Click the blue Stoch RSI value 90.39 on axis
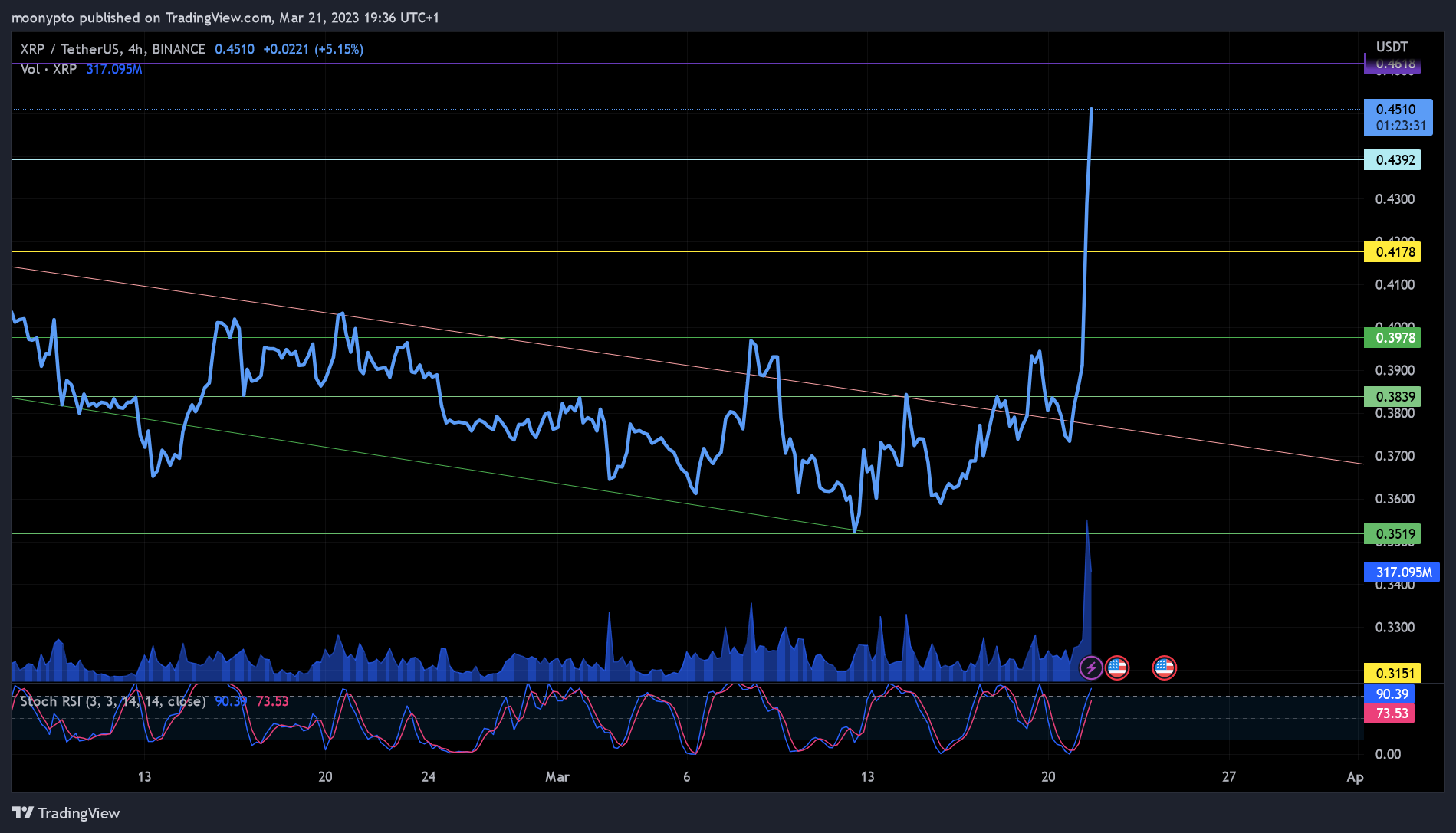1456x833 pixels. point(1389,694)
